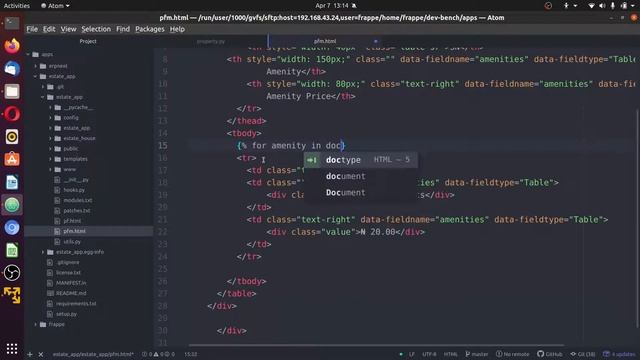This screenshot has width=640, height=360.
Task: Open Ubuntu Software from the dock
Action: [x=12, y=159]
